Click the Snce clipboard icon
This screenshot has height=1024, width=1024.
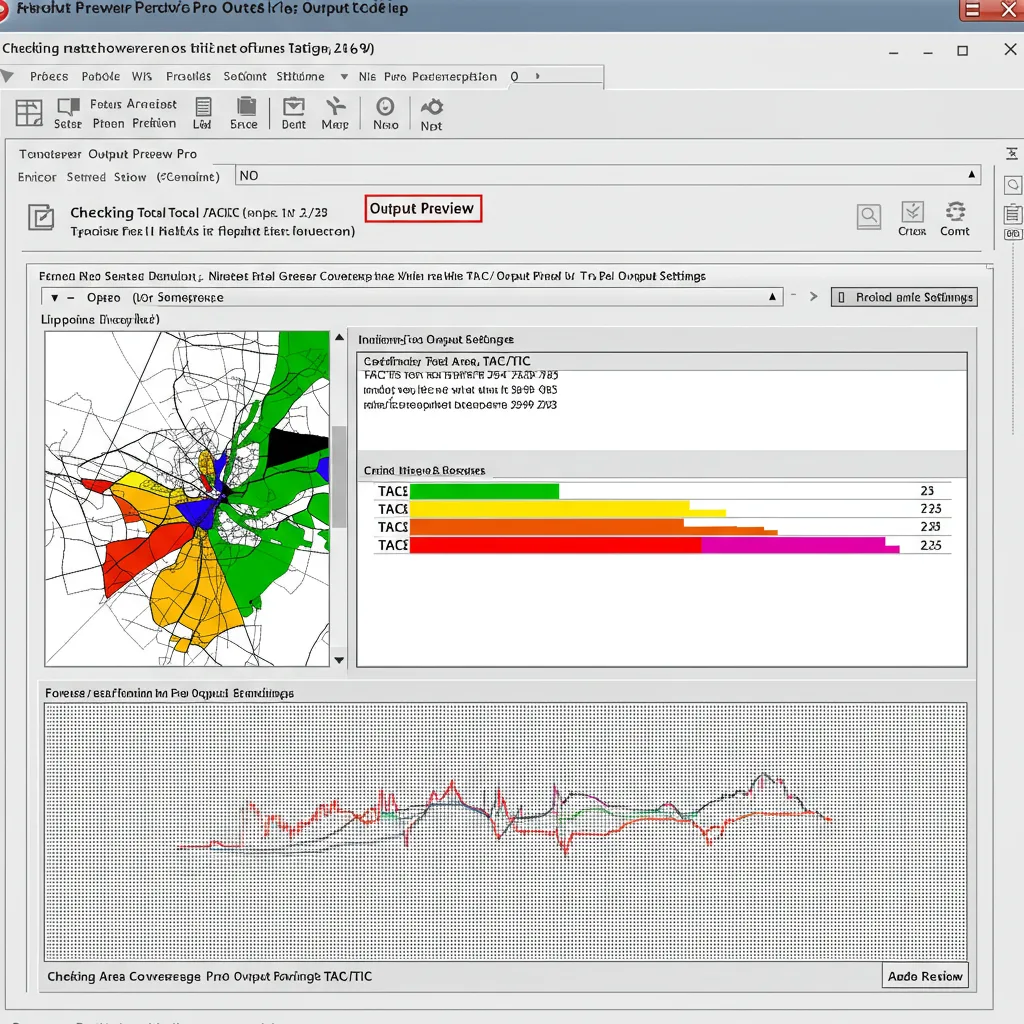(x=244, y=113)
